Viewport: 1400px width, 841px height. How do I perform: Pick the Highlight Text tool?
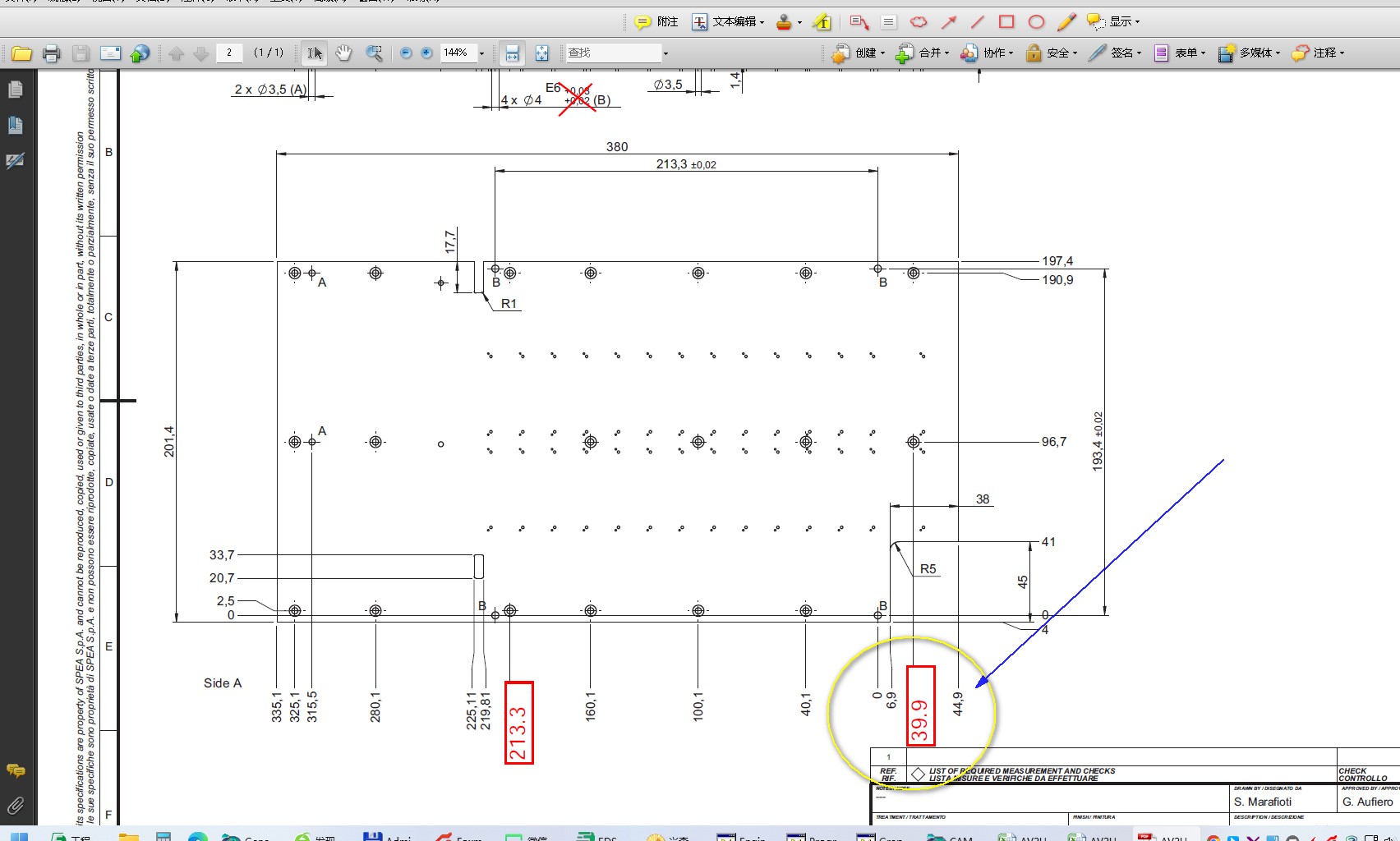[822, 21]
